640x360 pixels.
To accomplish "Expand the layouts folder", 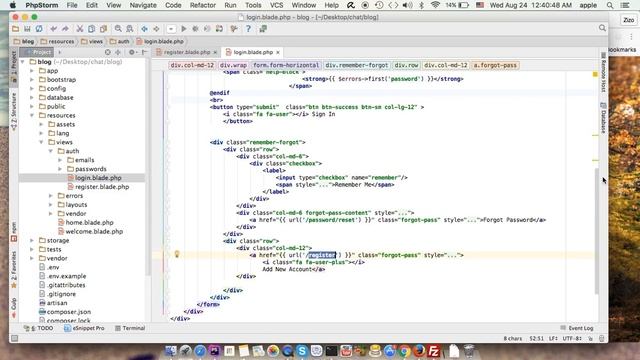I will click(51, 204).
